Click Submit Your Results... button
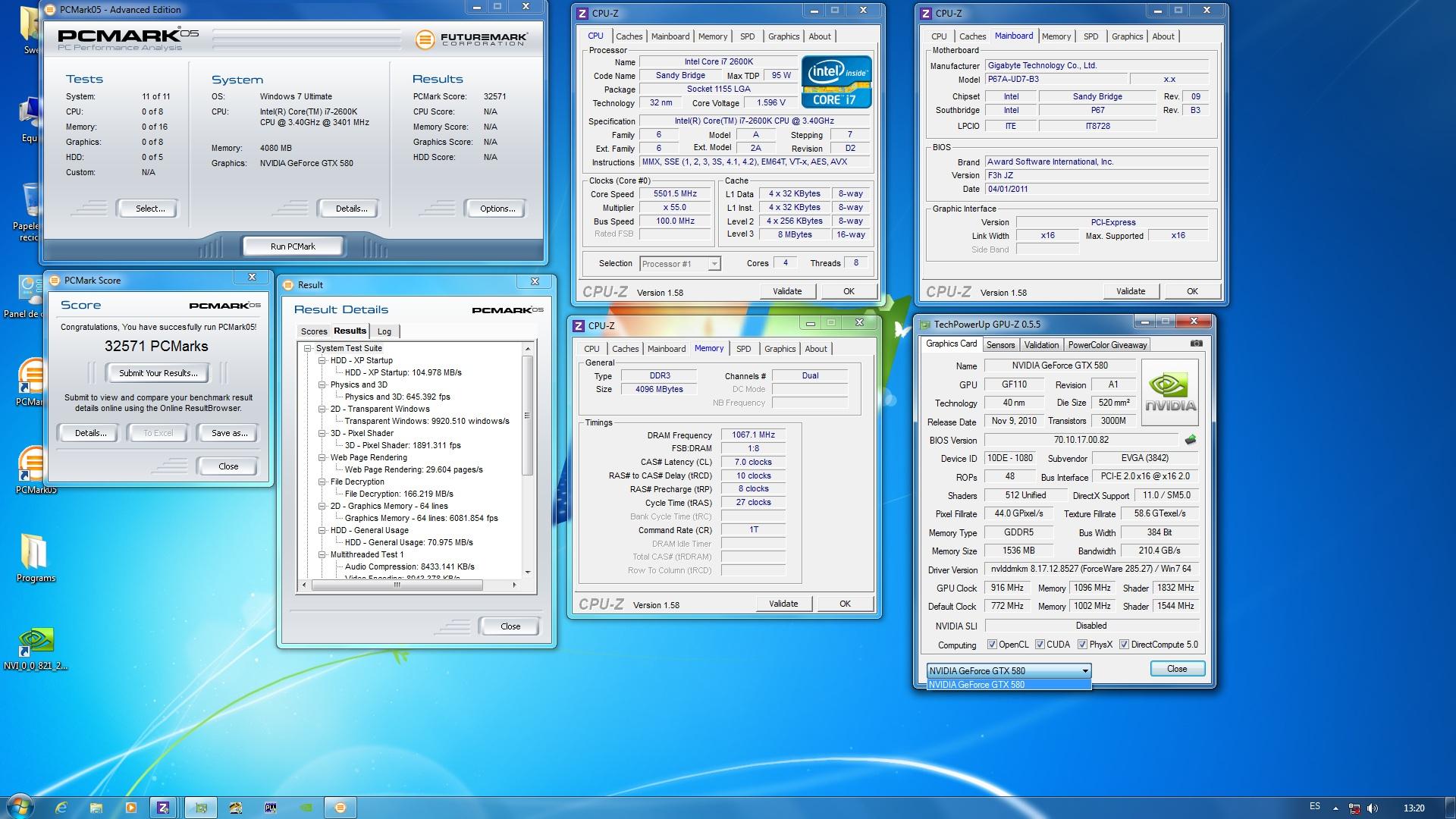Viewport: 1456px width, 819px height. click(158, 373)
